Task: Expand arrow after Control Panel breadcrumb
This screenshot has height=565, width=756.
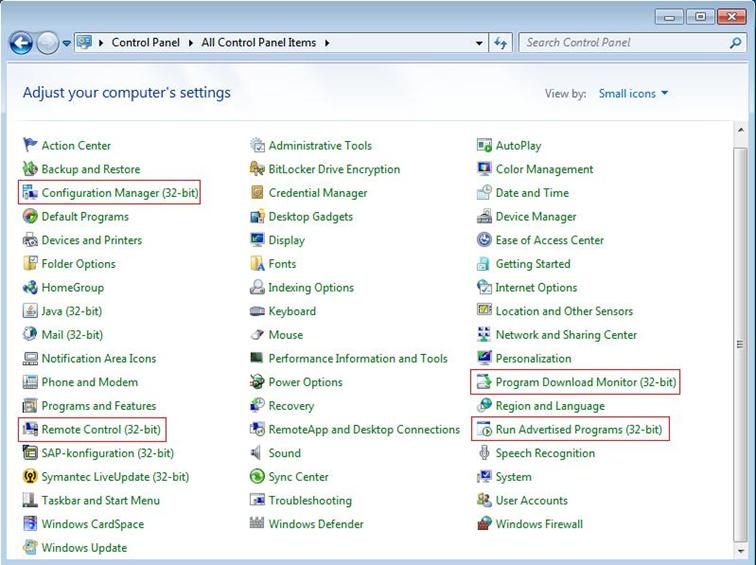Action: coord(191,43)
